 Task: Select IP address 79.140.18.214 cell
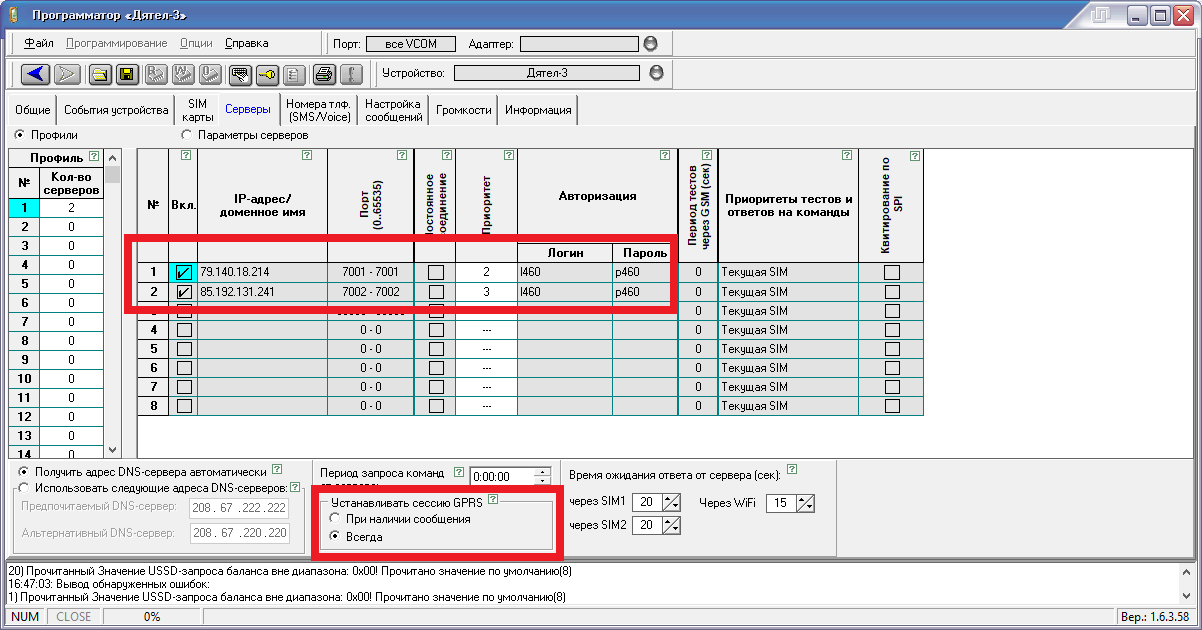click(x=262, y=272)
